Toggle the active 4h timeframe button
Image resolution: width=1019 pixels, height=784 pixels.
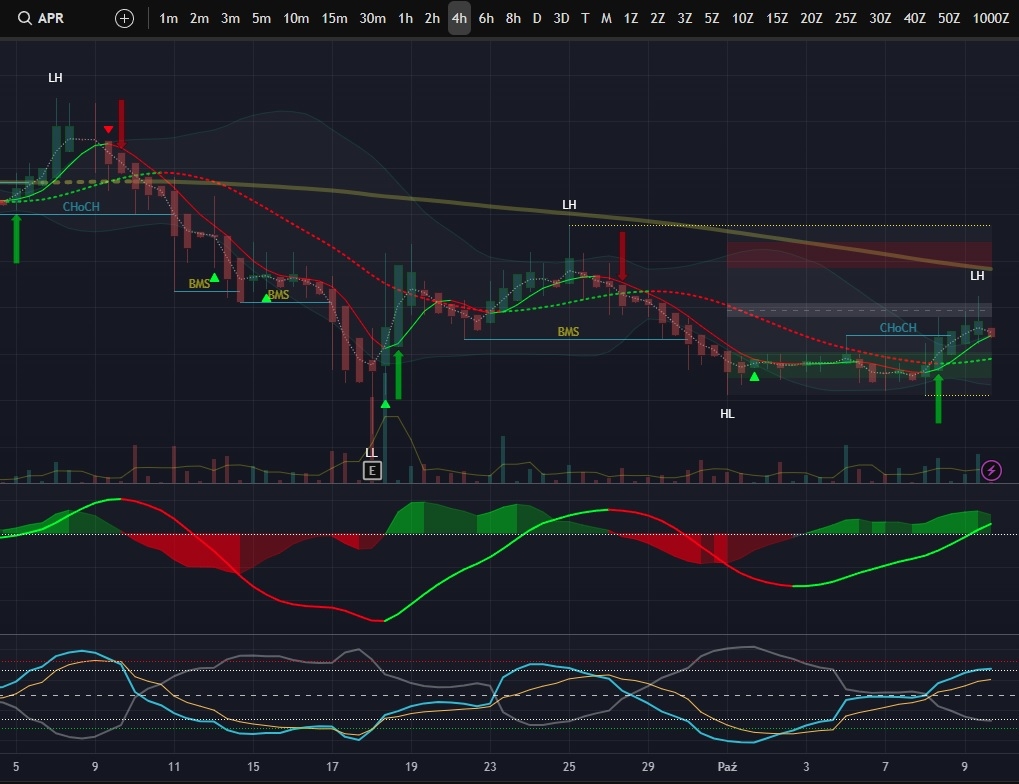pyautogui.click(x=459, y=18)
